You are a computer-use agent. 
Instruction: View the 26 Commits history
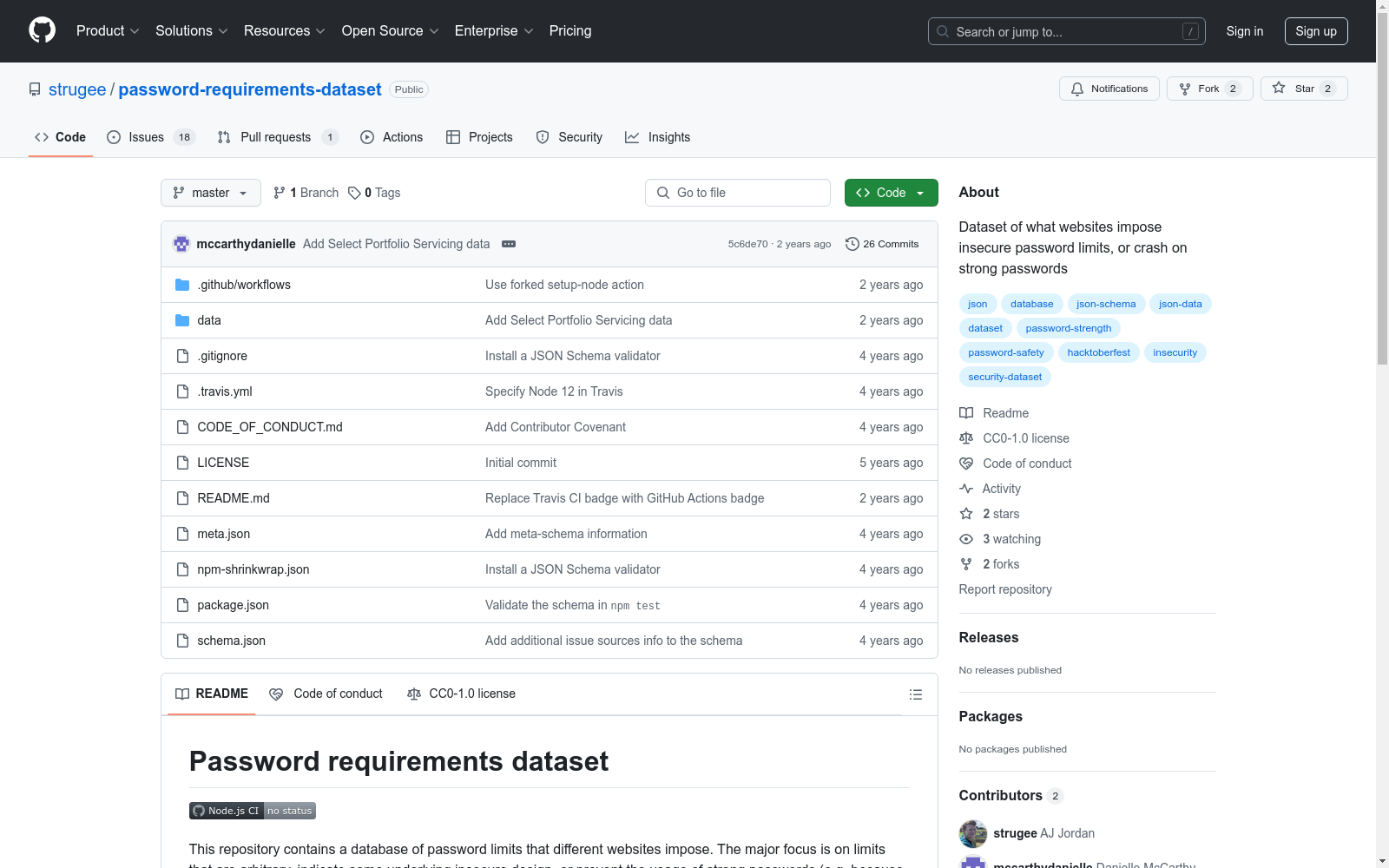pos(882,244)
